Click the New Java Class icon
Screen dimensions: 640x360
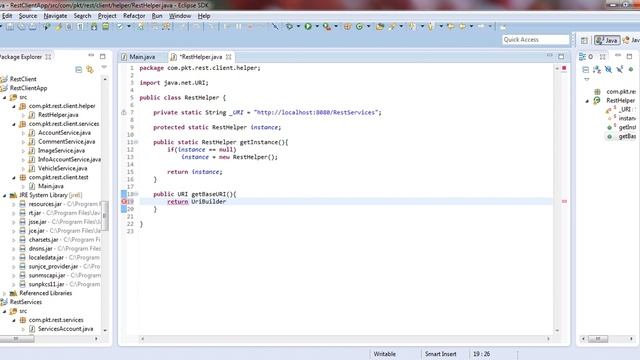359,27
